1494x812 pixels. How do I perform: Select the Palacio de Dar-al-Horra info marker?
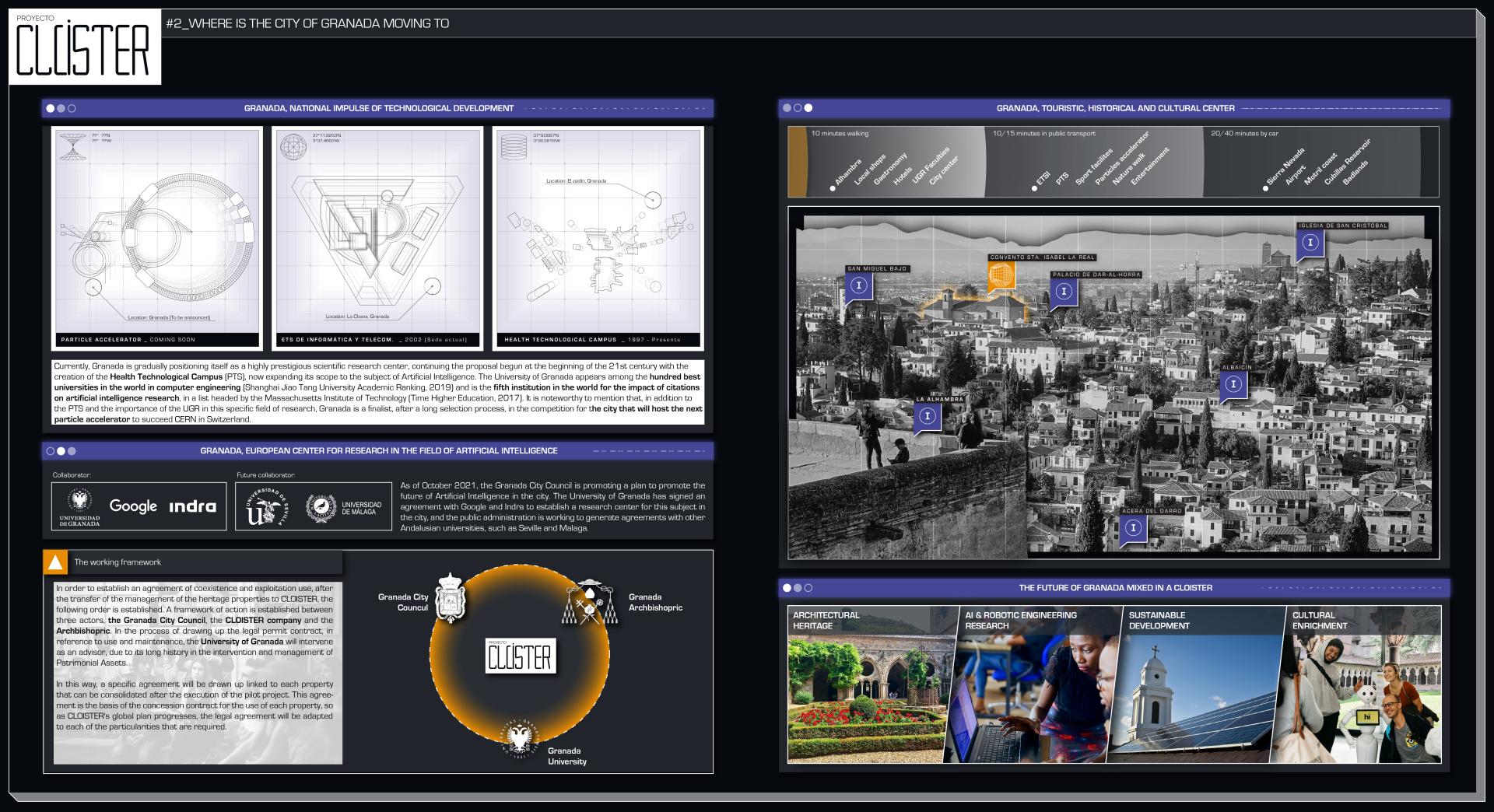pyautogui.click(x=1064, y=292)
